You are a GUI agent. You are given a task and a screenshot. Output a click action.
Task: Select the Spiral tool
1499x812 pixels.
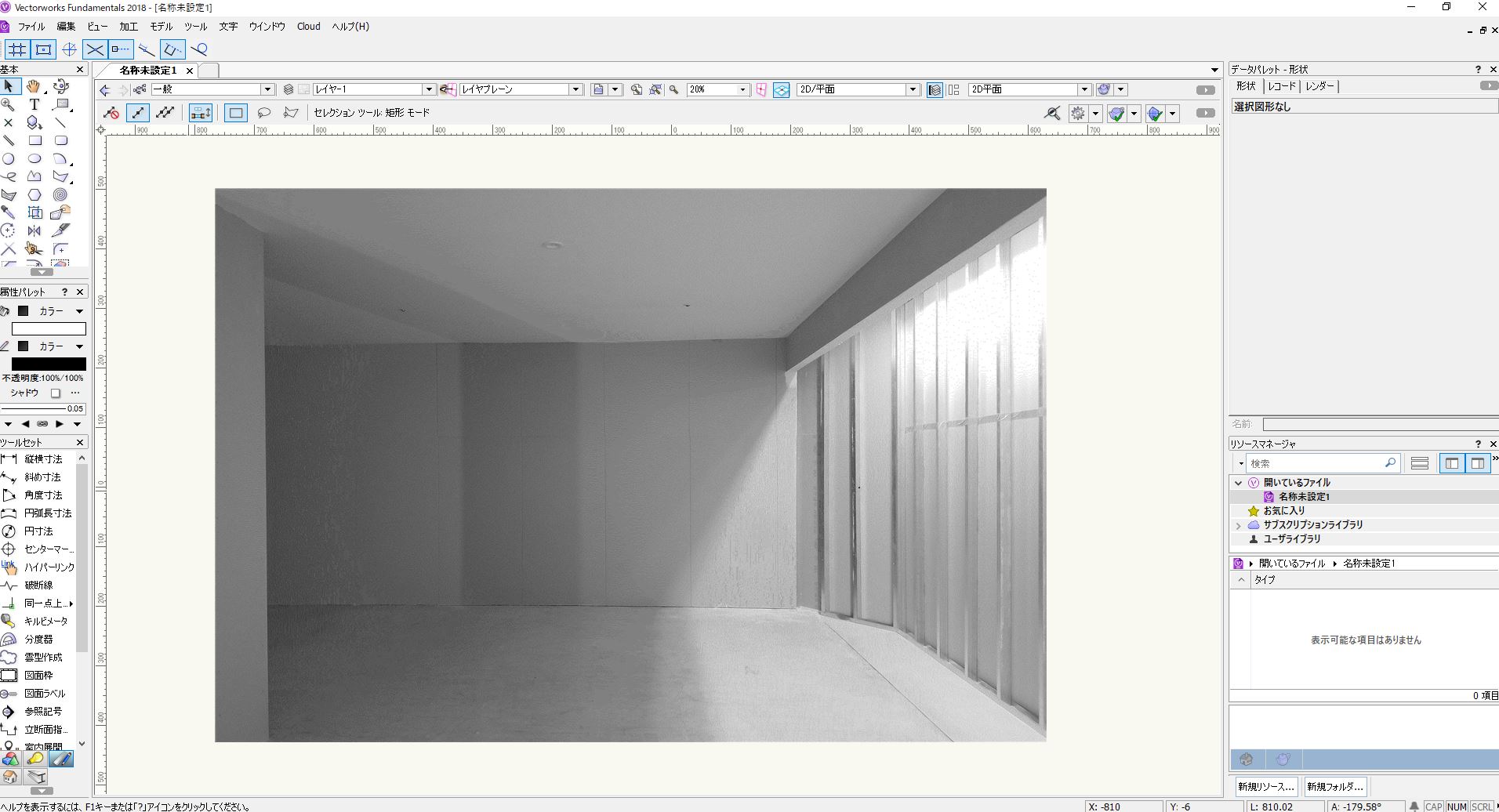pyautogui.click(x=60, y=194)
